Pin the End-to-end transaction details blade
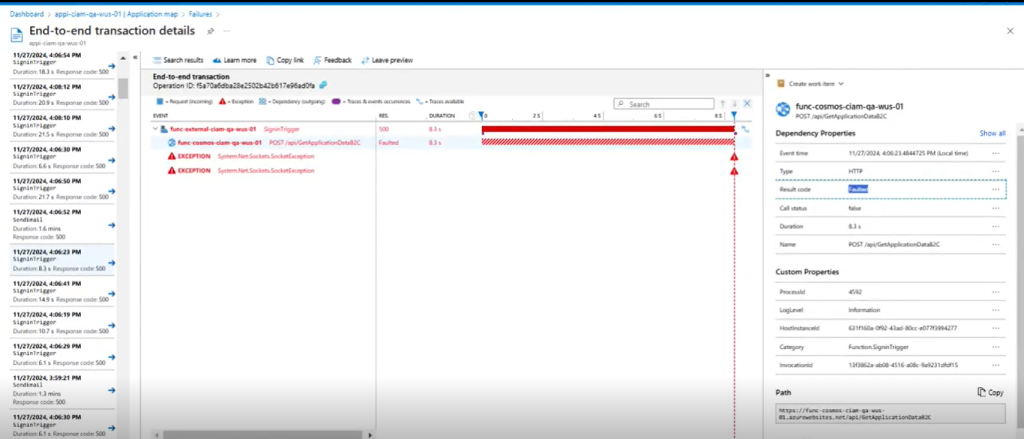 [x=210, y=31]
